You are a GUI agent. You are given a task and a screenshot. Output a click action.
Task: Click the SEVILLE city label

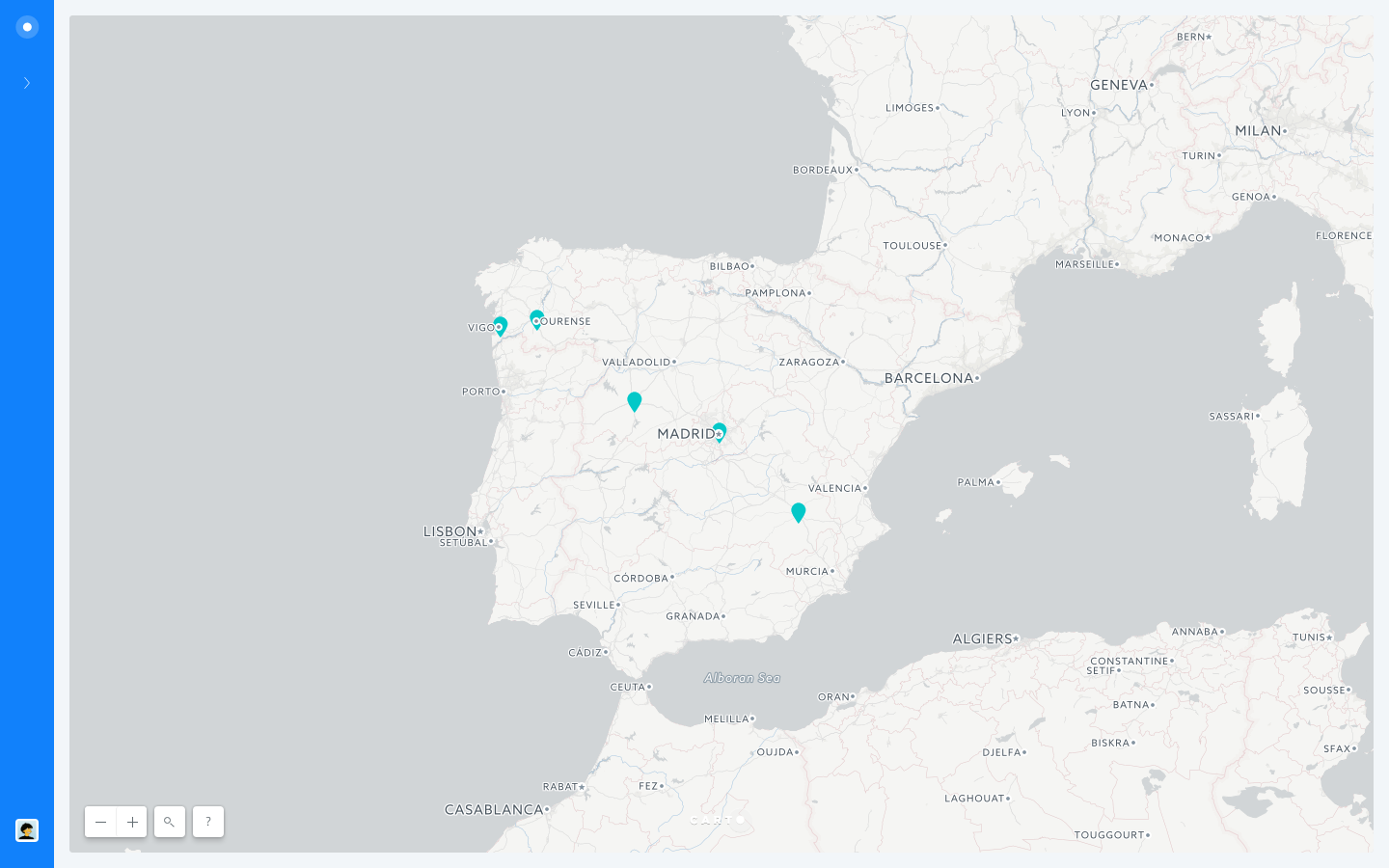click(x=594, y=606)
